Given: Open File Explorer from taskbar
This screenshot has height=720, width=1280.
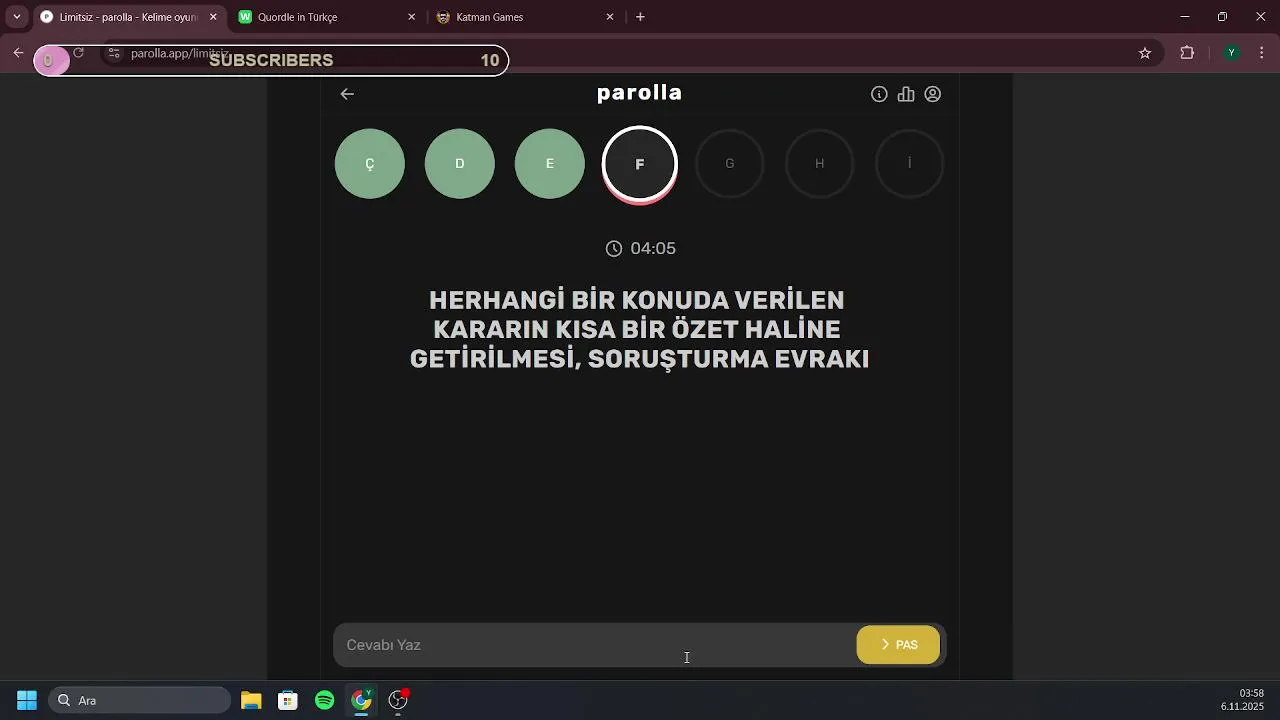Looking at the screenshot, I should coord(251,700).
